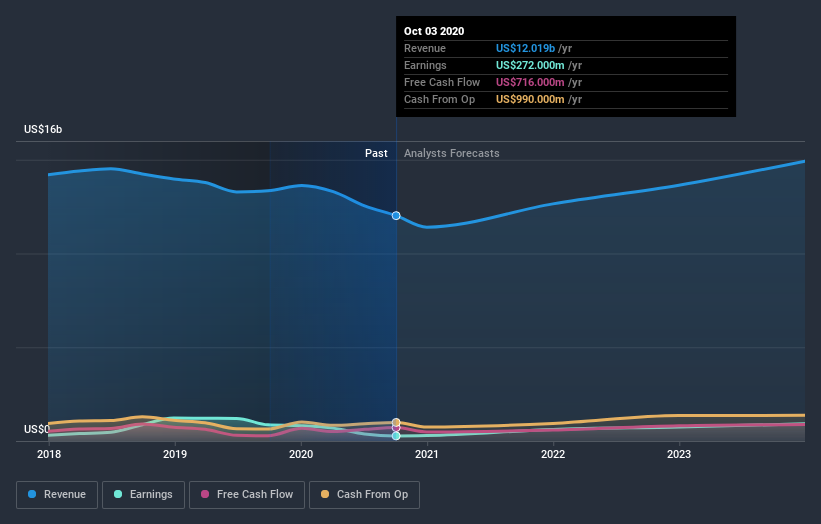Click the US$272.000m earnings value
Screen dimensions: 821x524
point(530,65)
